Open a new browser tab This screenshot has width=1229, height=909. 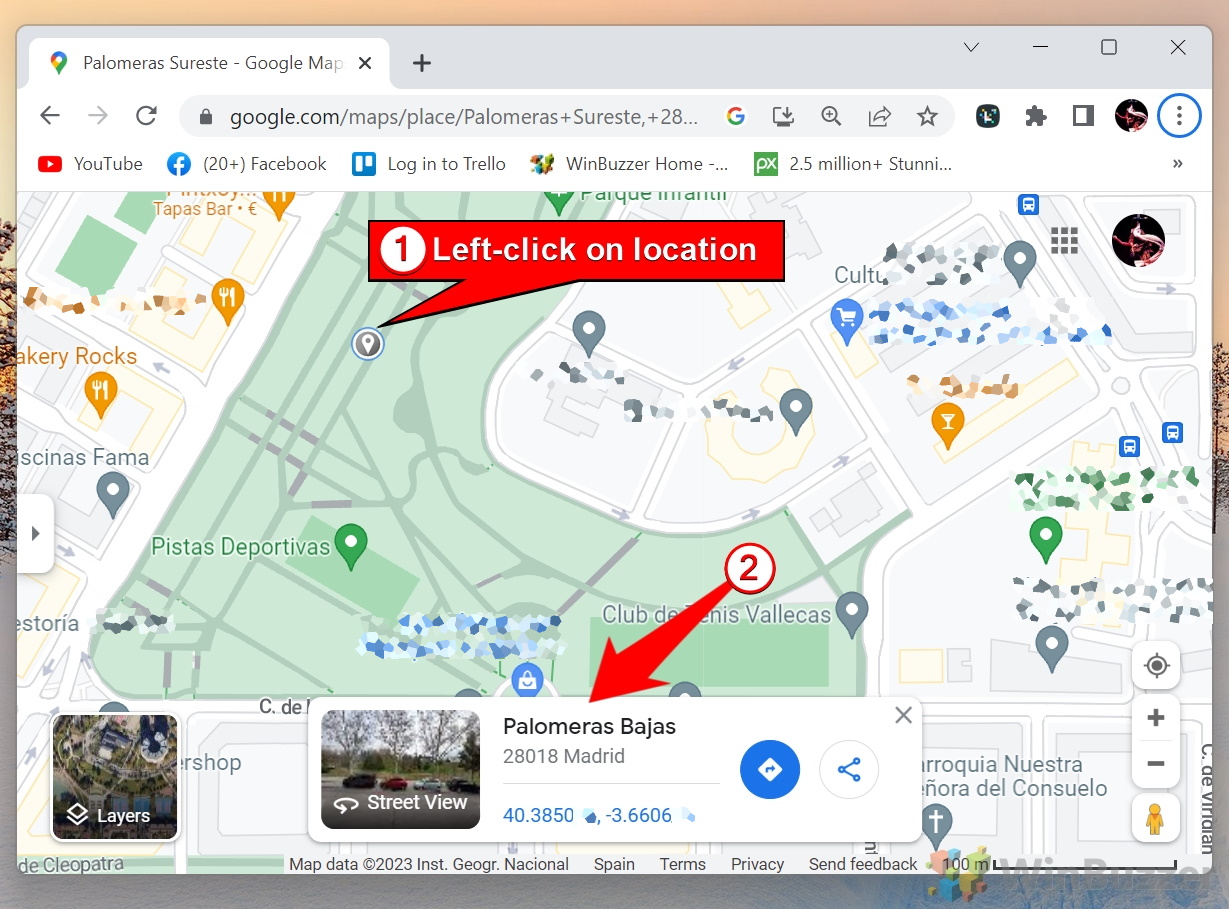coord(422,63)
